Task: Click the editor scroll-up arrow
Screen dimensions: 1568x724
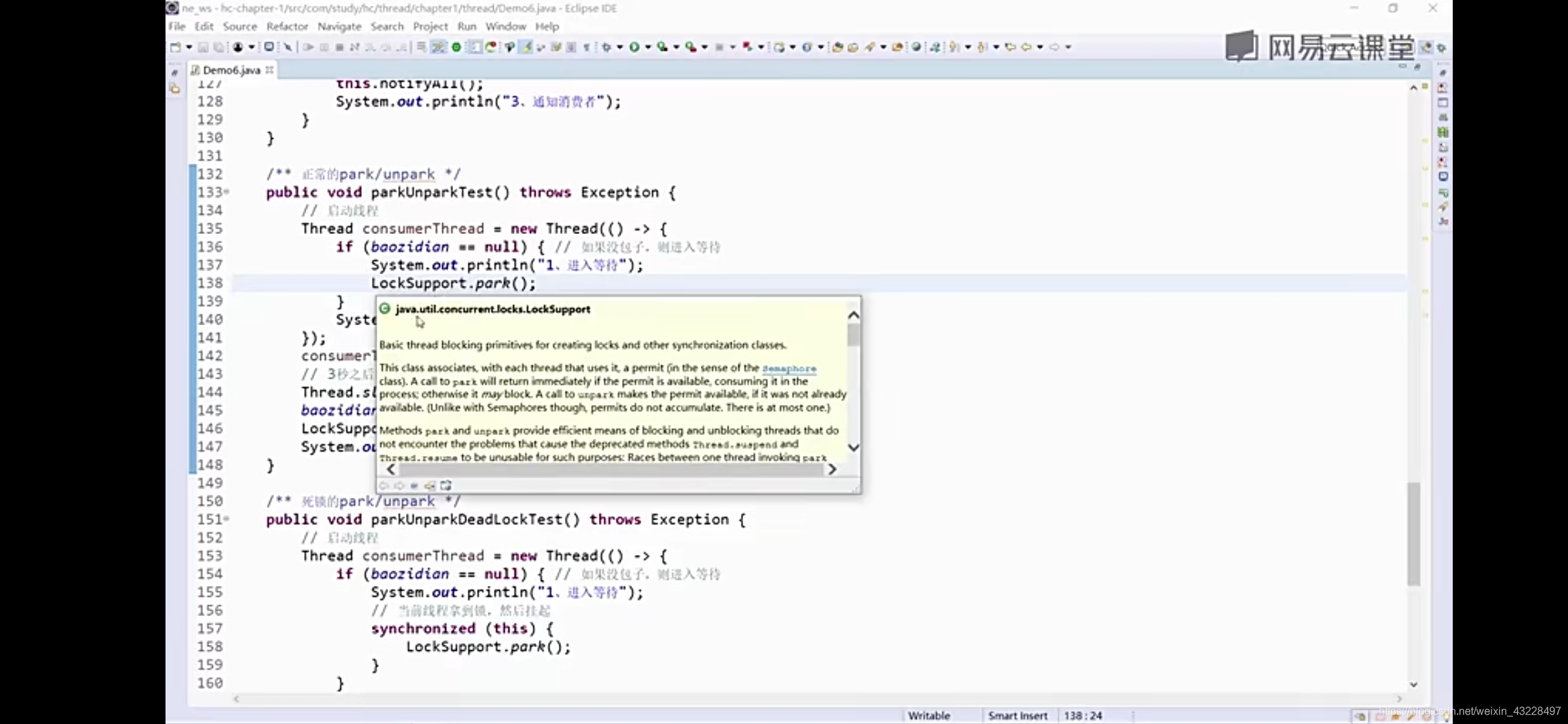Action: coord(1414,88)
